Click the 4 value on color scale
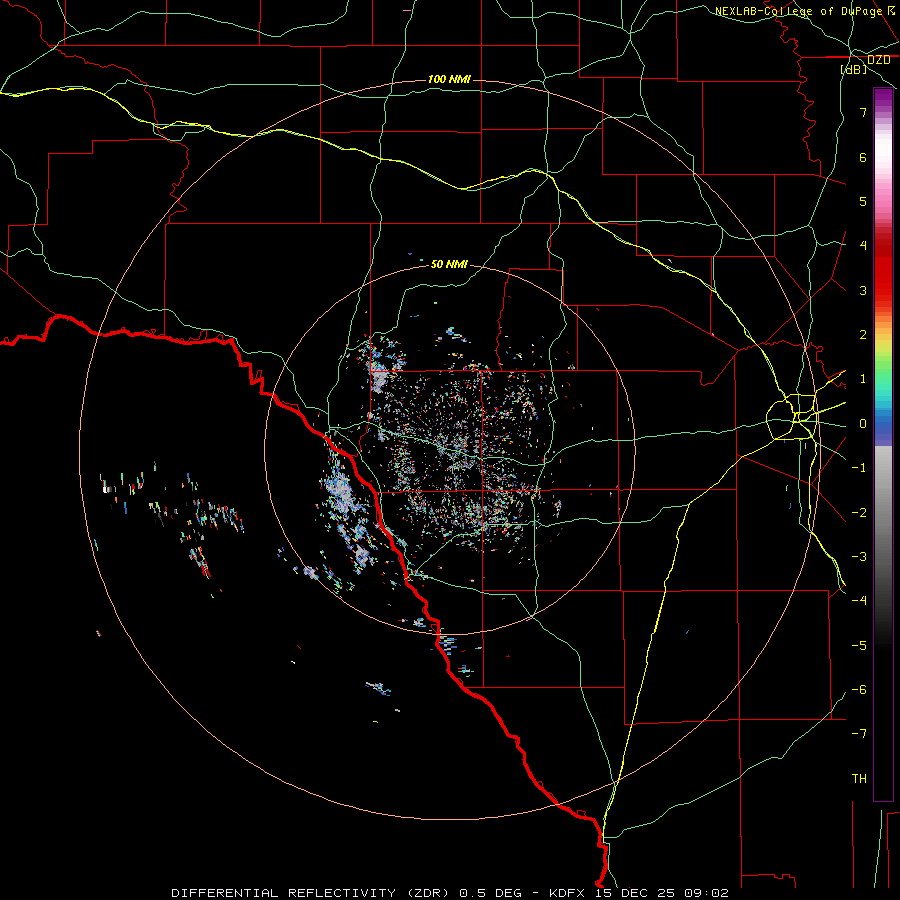The image size is (900, 900). tap(863, 246)
